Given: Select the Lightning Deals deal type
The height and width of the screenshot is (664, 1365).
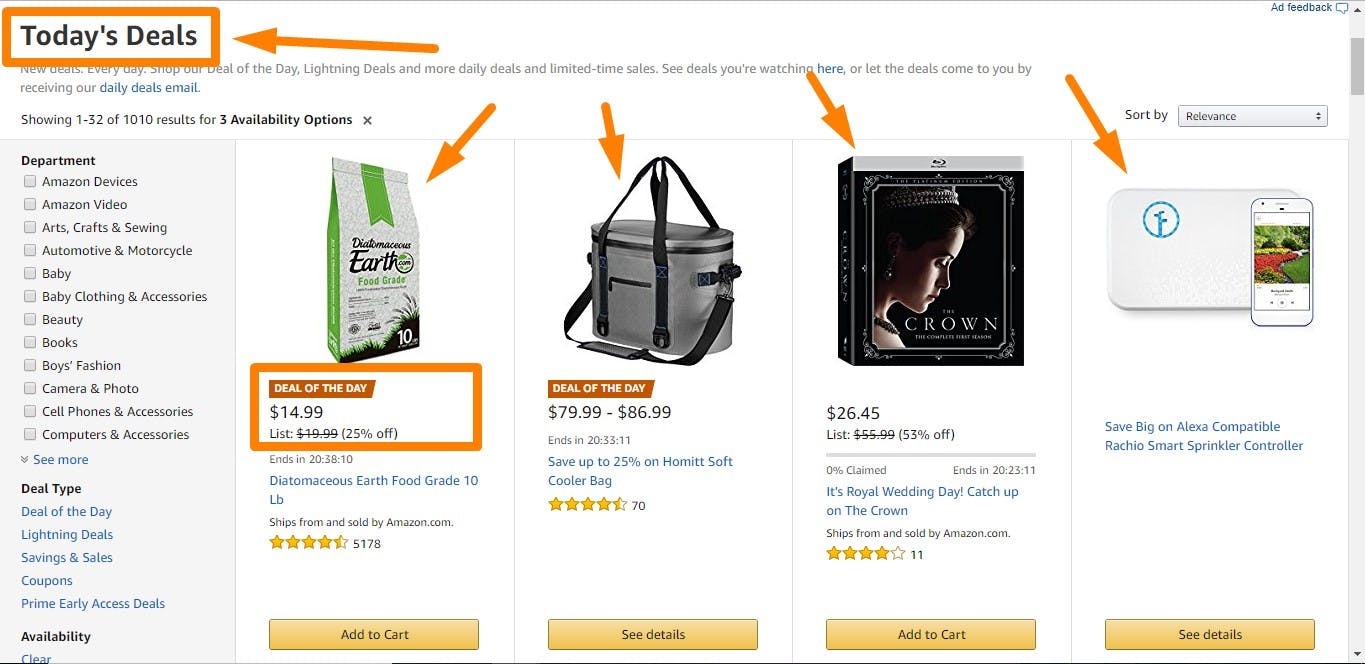Looking at the screenshot, I should (x=66, y=534).
